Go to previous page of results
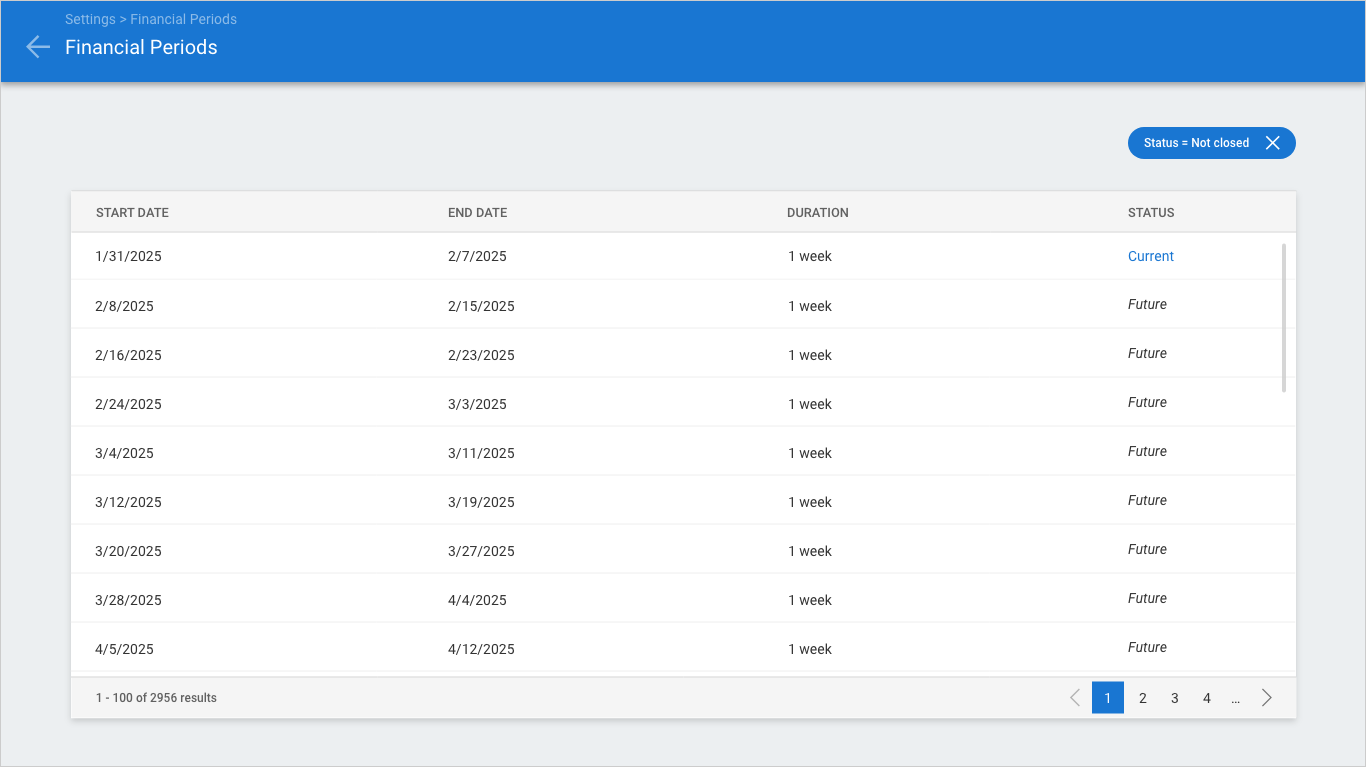This screenshot has width=1366, height=767. (1075, 698)
